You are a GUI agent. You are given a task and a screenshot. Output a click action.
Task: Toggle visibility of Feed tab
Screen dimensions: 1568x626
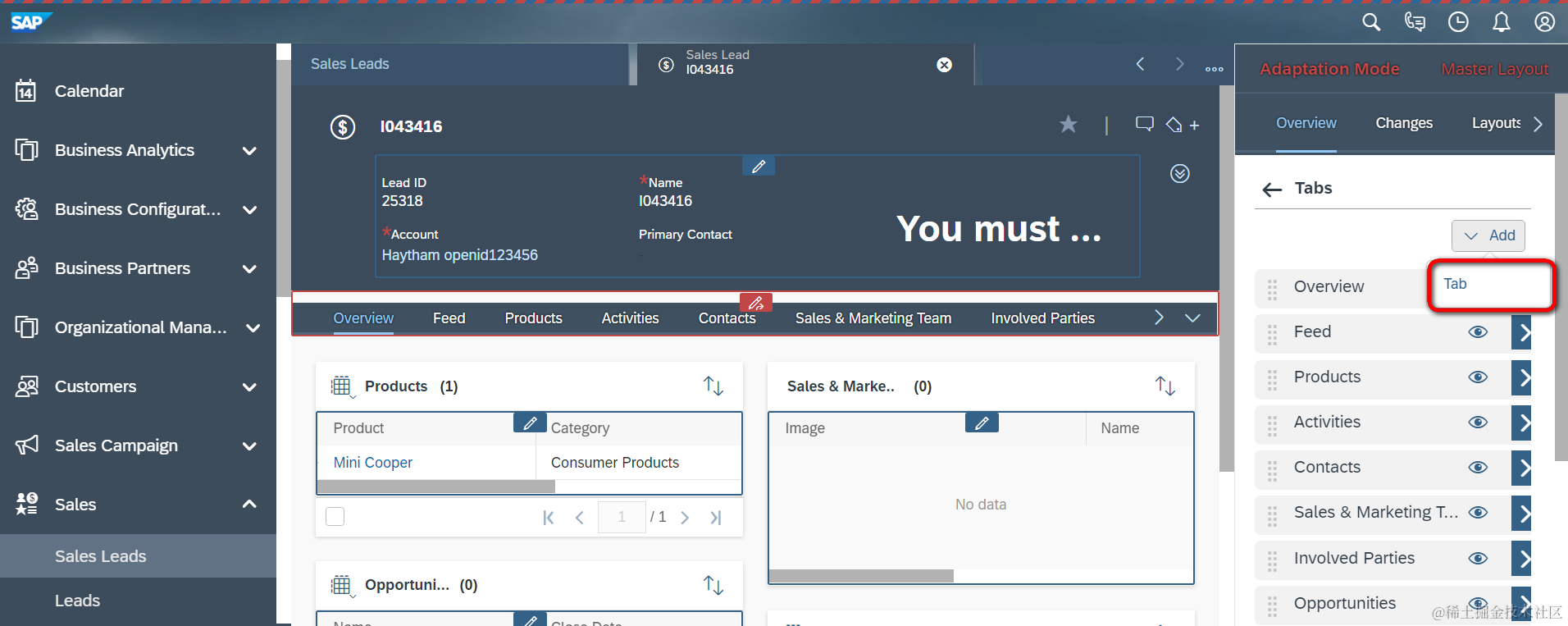coord(1478,332)
